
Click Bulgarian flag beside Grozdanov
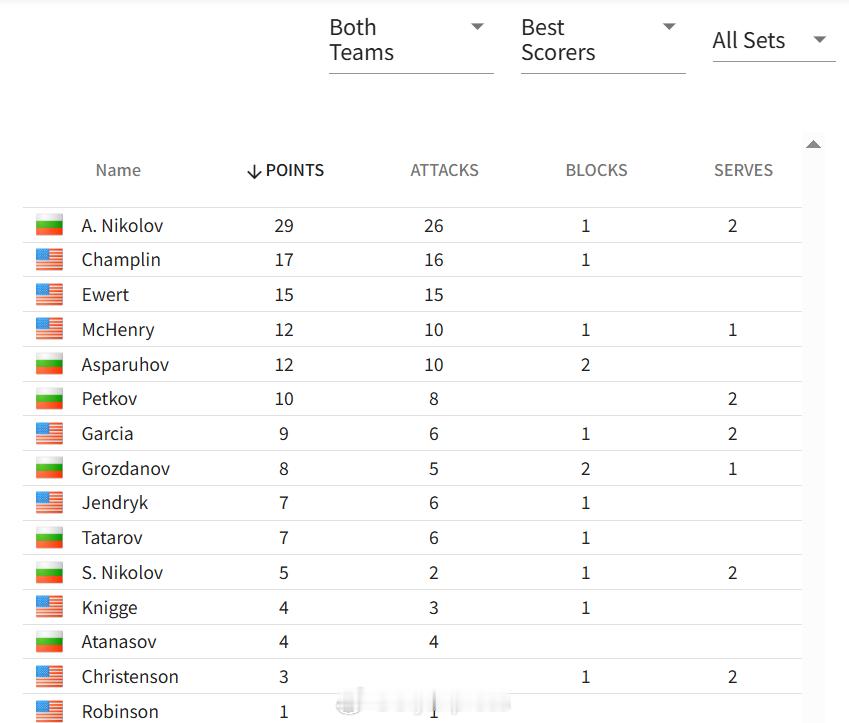[x=49, y=468]
